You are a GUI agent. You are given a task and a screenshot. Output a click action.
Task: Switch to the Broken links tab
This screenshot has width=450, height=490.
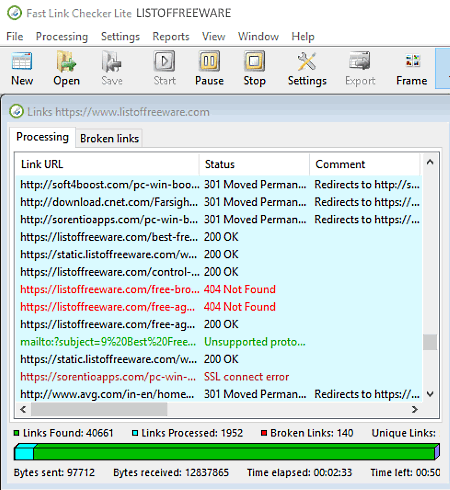point(109,138)
